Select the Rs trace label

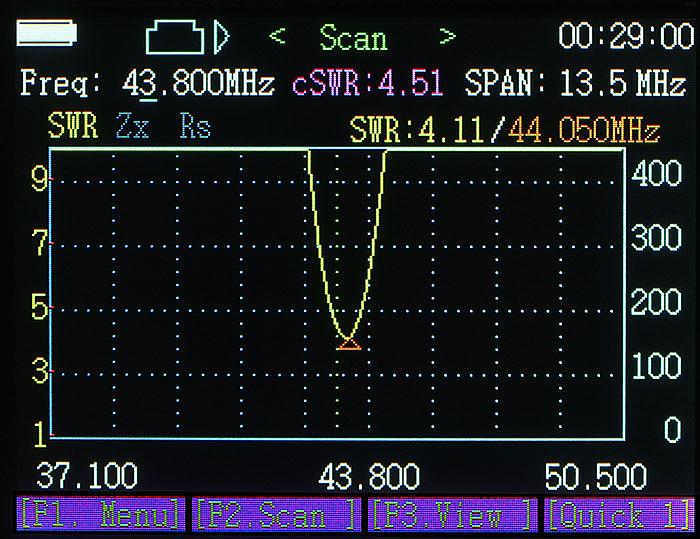pos(195,125)
